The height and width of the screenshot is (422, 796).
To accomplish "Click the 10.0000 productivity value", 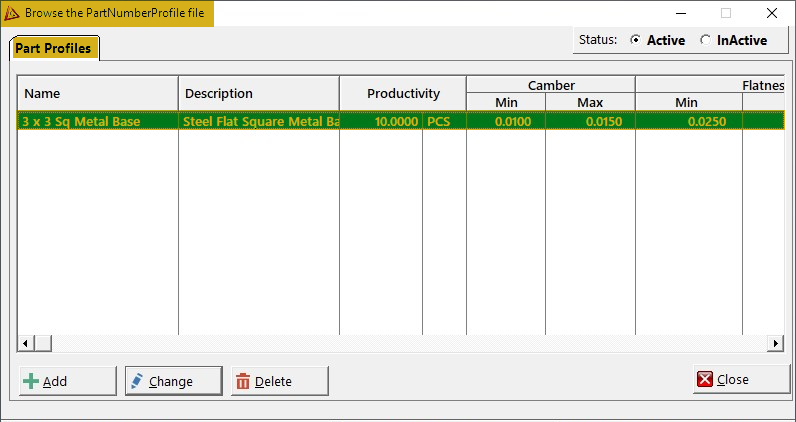I will click(x=381, y=121).
